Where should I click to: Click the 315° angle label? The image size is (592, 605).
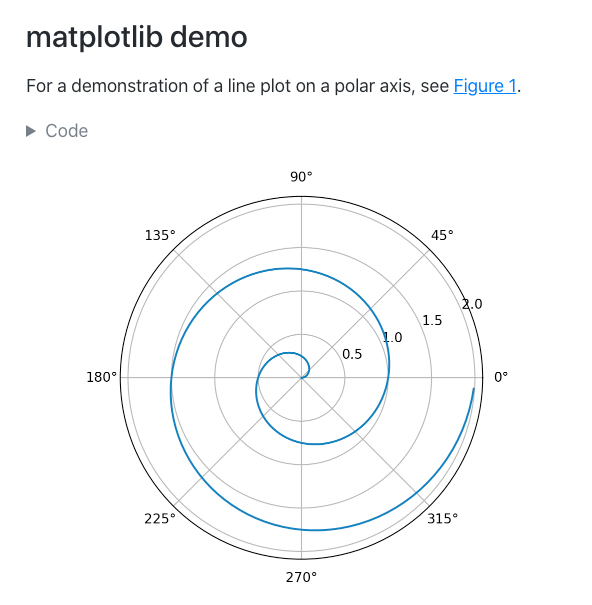click(x=442, y=519)
